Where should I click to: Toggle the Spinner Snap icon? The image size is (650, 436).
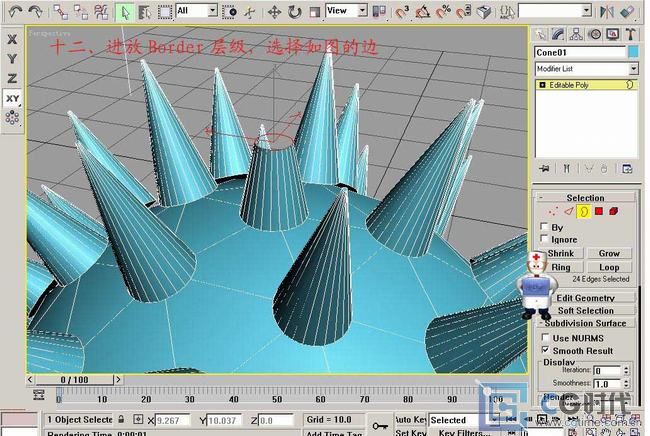(463, 12)
